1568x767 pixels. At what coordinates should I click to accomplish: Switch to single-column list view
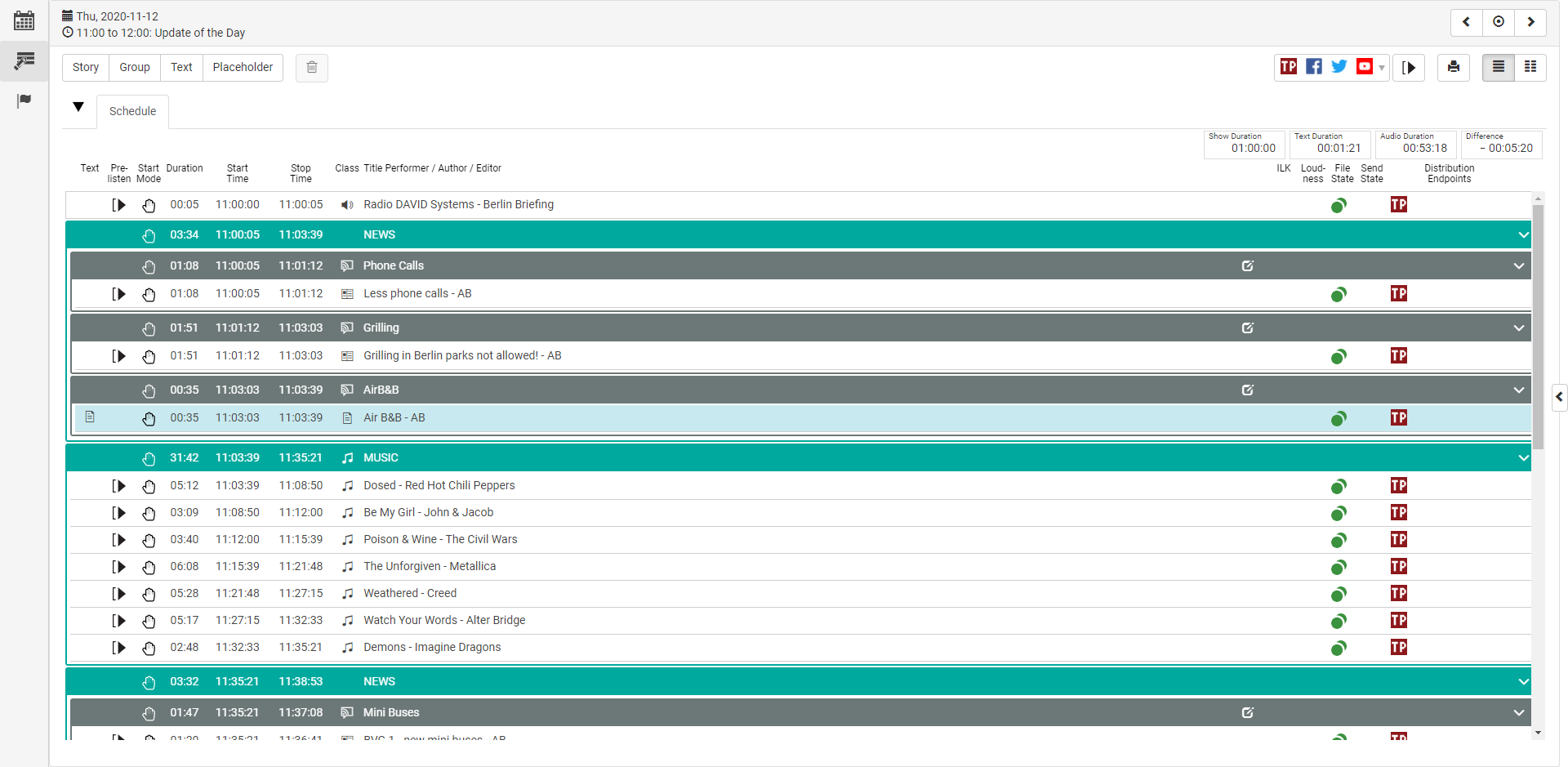[1499, 68]
